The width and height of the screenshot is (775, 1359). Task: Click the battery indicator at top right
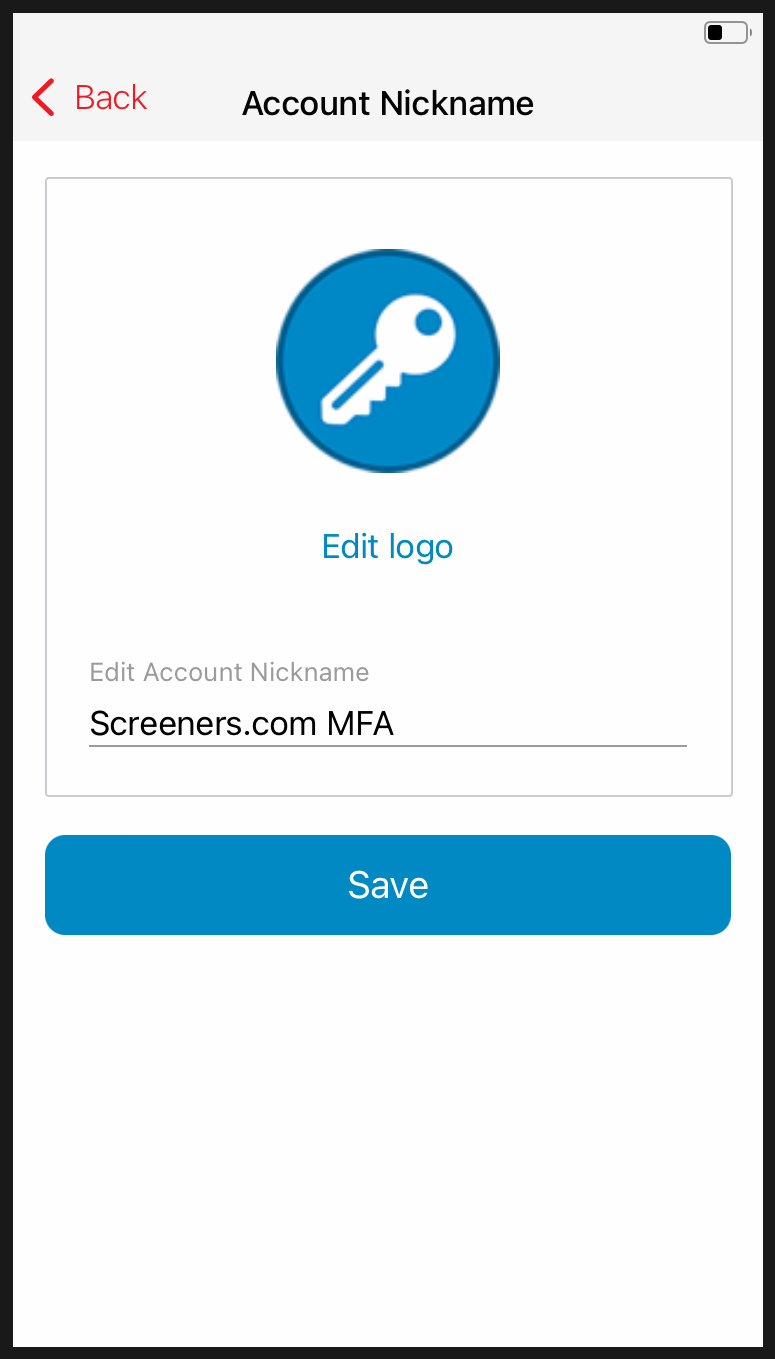727,32
